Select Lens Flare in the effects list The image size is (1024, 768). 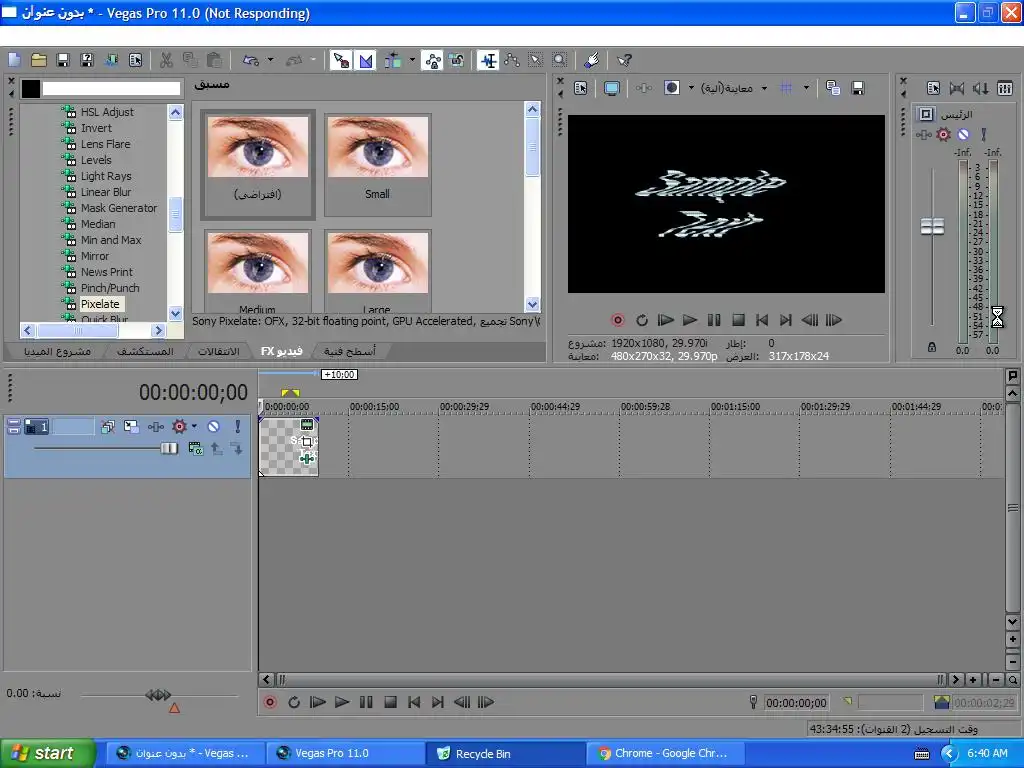[x=105, y=144]
